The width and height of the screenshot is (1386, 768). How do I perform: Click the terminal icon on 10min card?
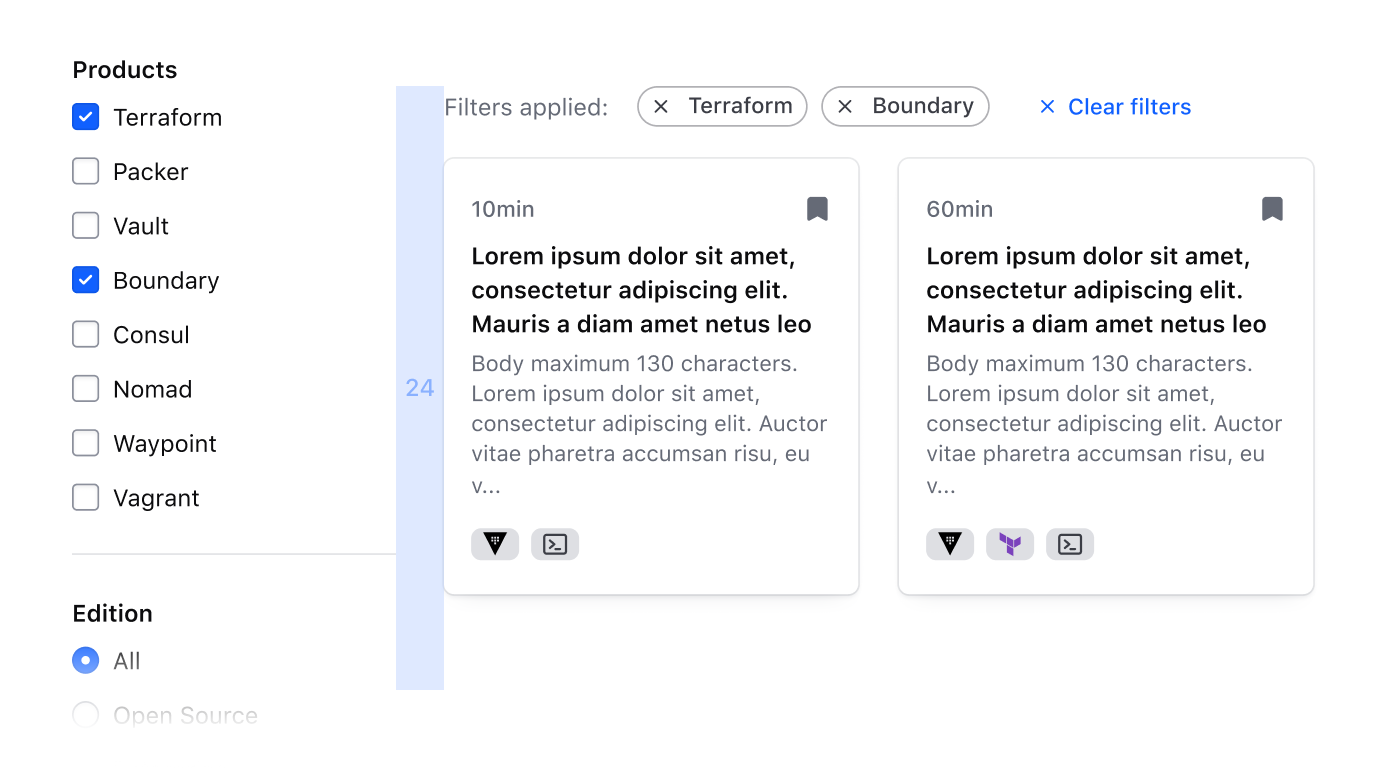[x=555, y=544]
